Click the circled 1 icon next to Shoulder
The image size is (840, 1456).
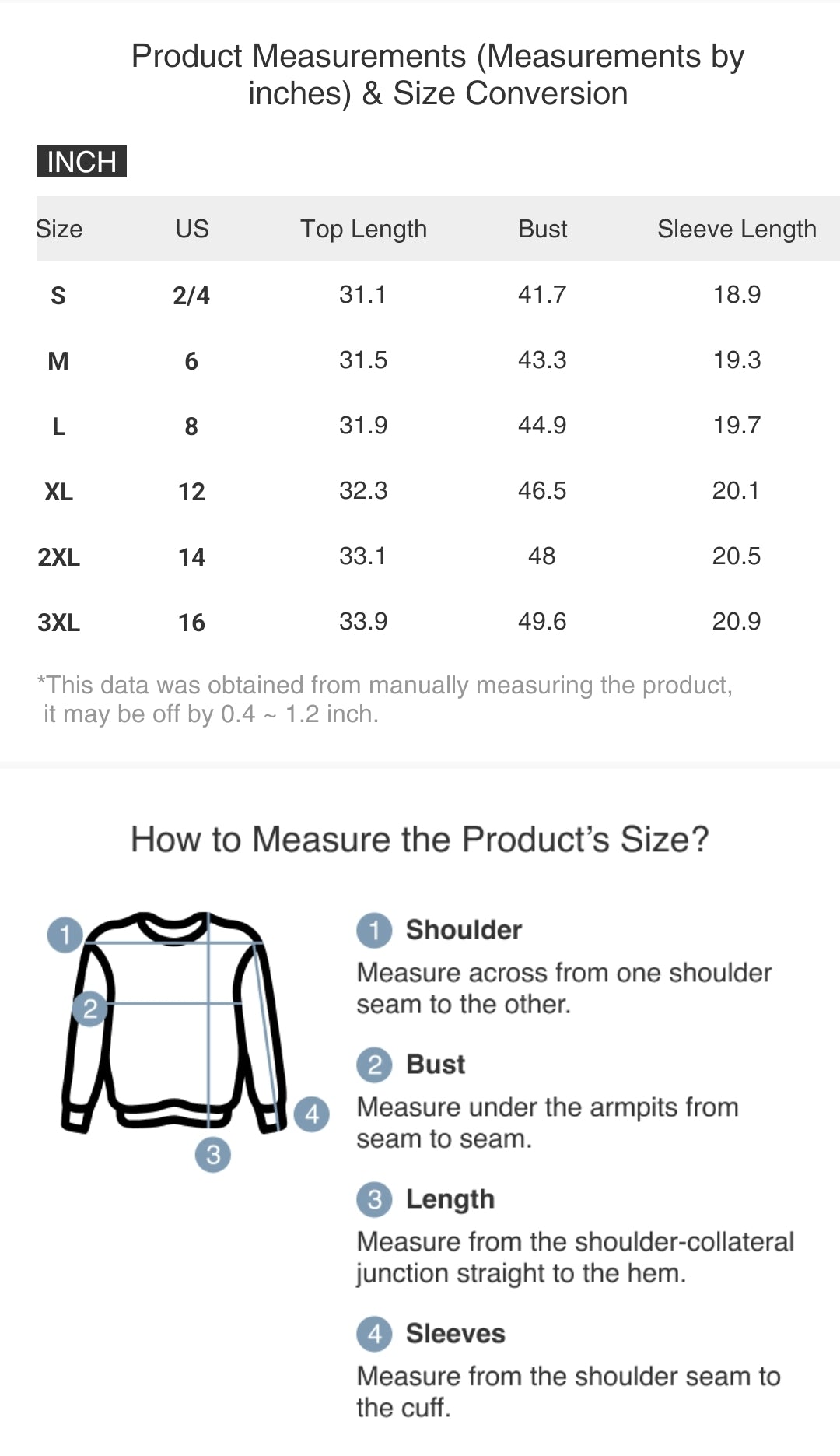(374, 930)
